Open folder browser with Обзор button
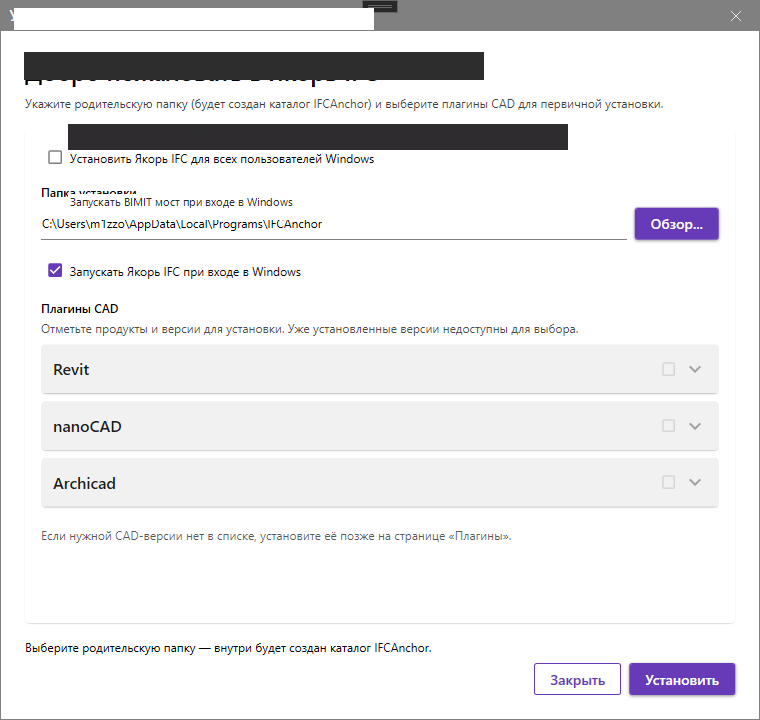The height and width of the screenshot is (720, 760). point(677,224)
